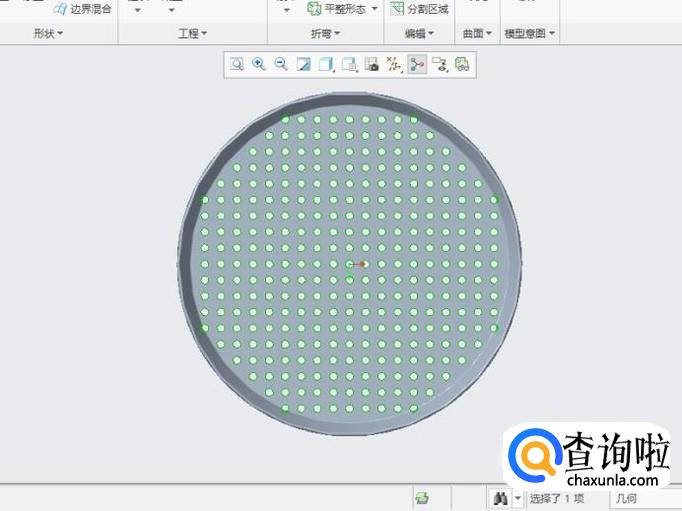
Task: Click the binoculars search icon in status bar
Action: click(x=501, y=498)
